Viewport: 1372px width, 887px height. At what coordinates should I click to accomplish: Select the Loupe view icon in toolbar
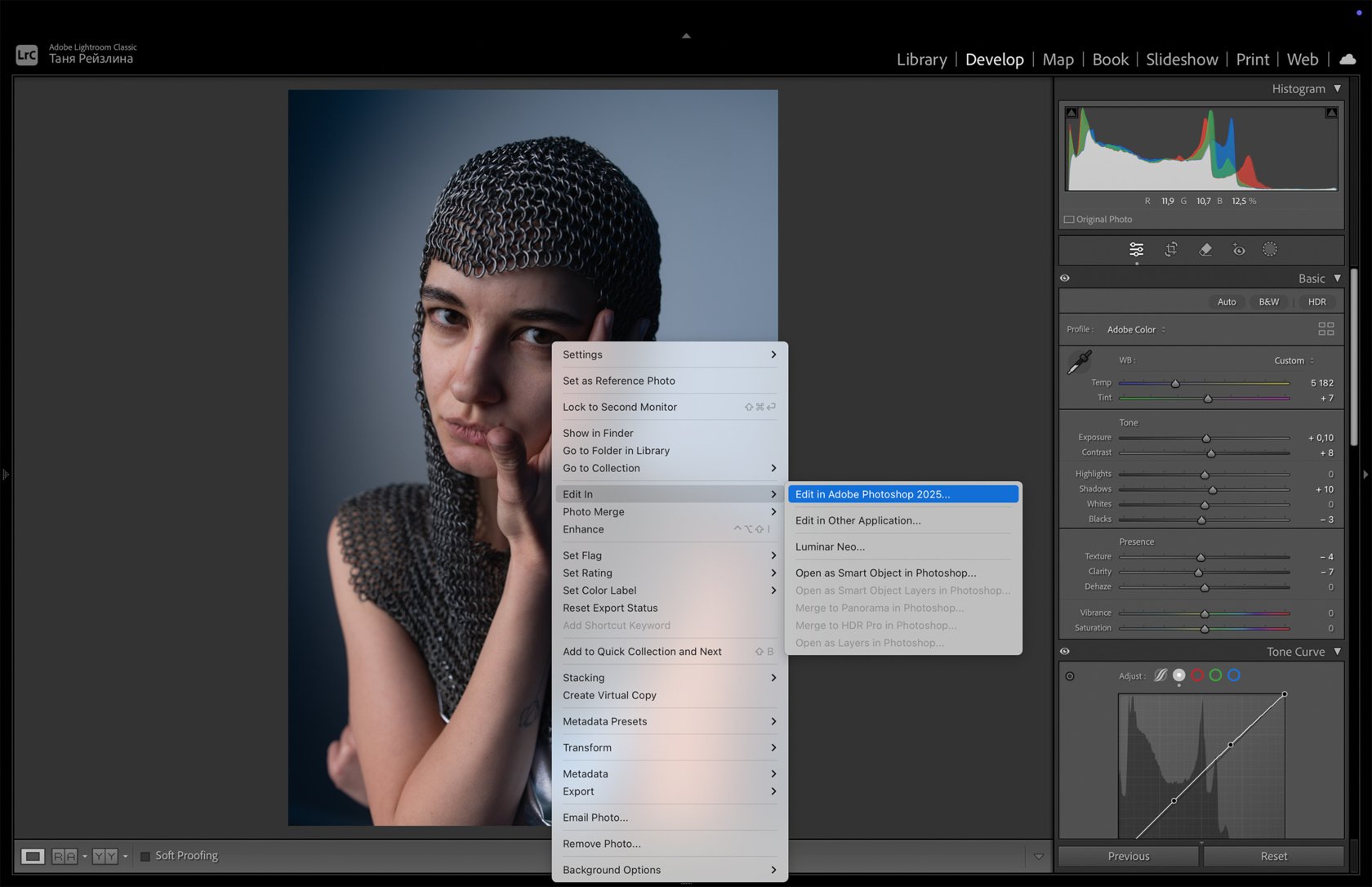33,855
